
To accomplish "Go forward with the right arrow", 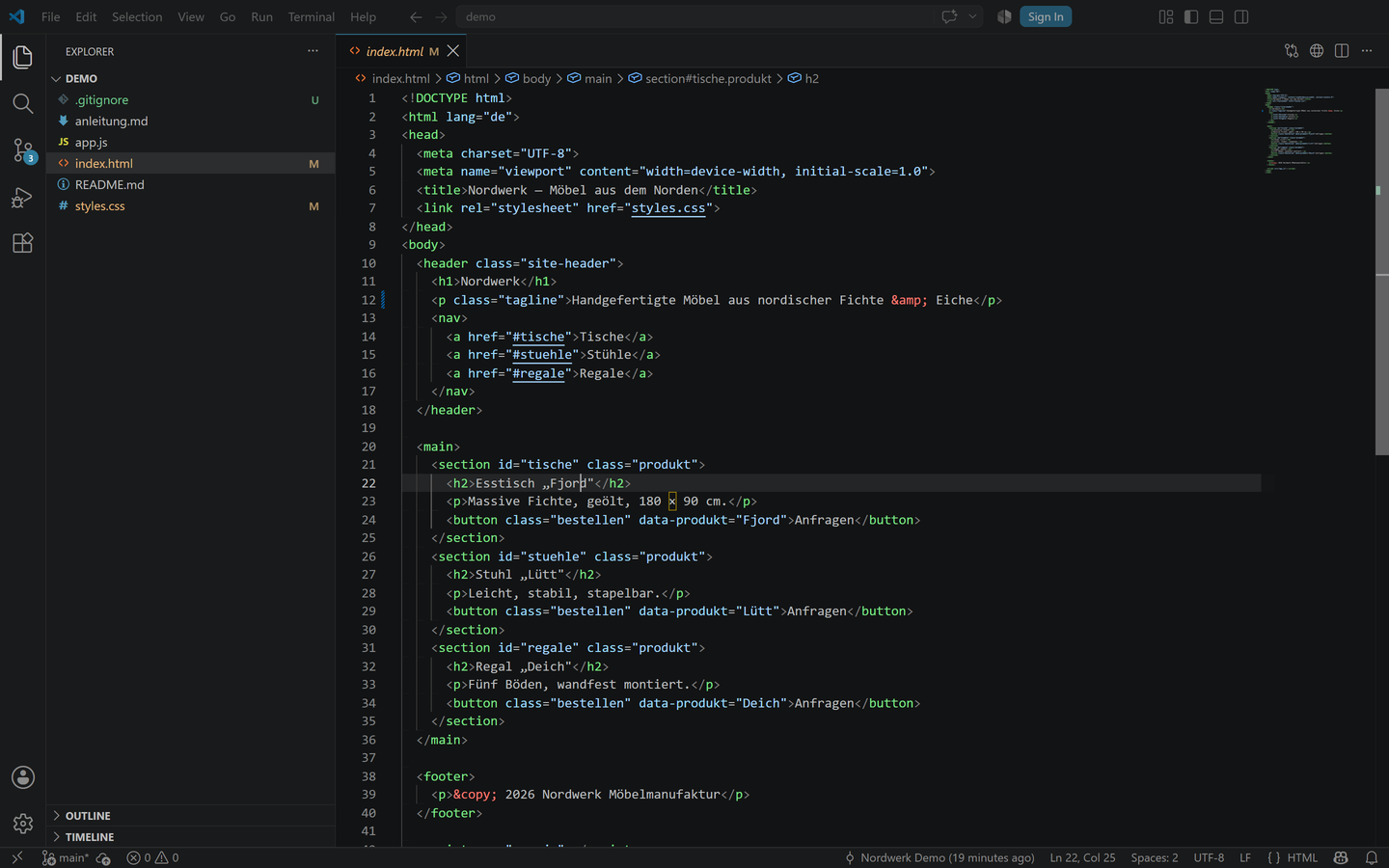I will tap(441, 16).
